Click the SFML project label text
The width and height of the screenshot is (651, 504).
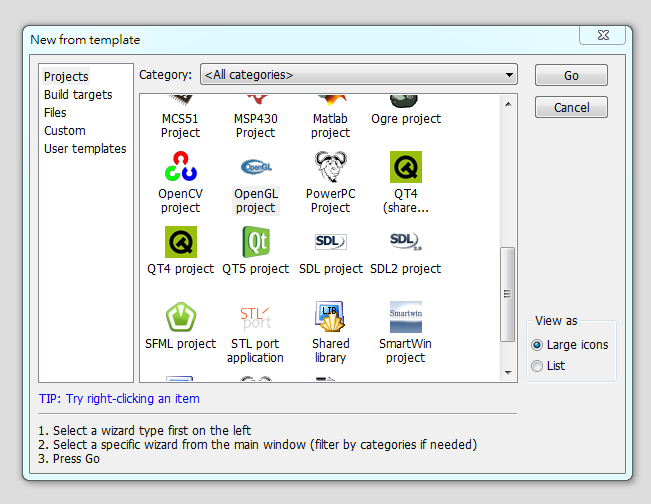181,344
